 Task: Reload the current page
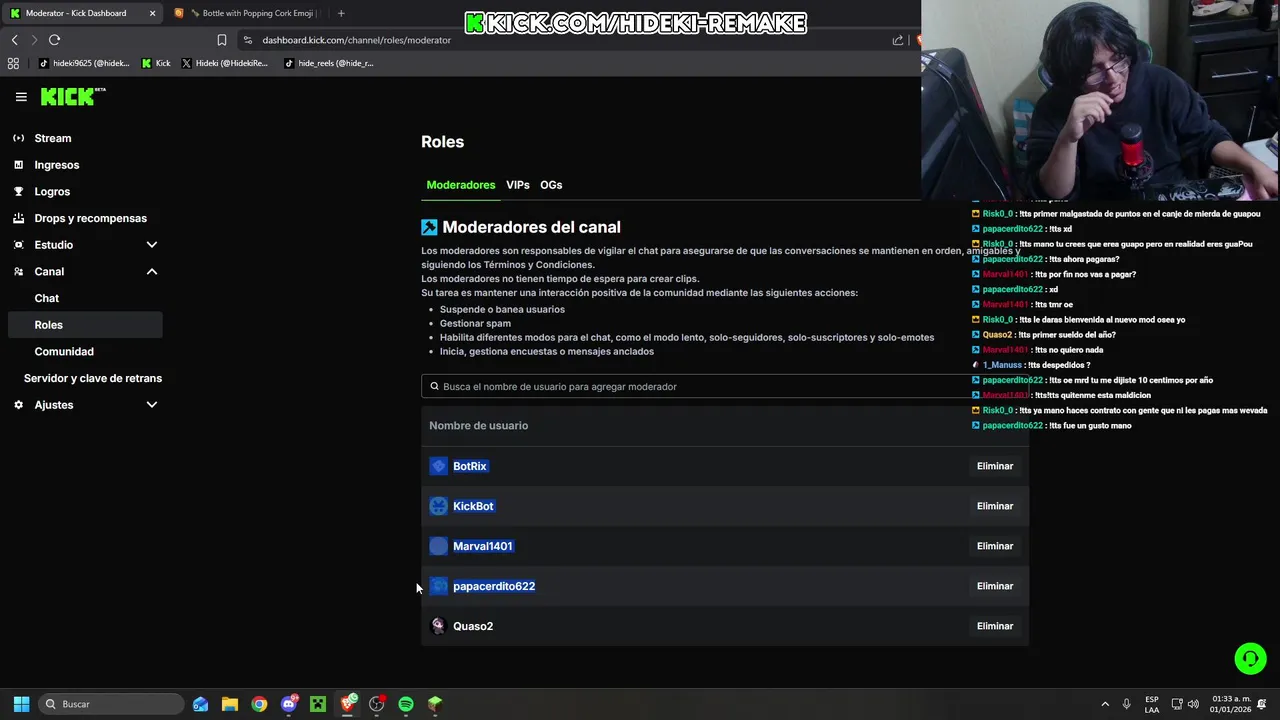pos(54,40)
